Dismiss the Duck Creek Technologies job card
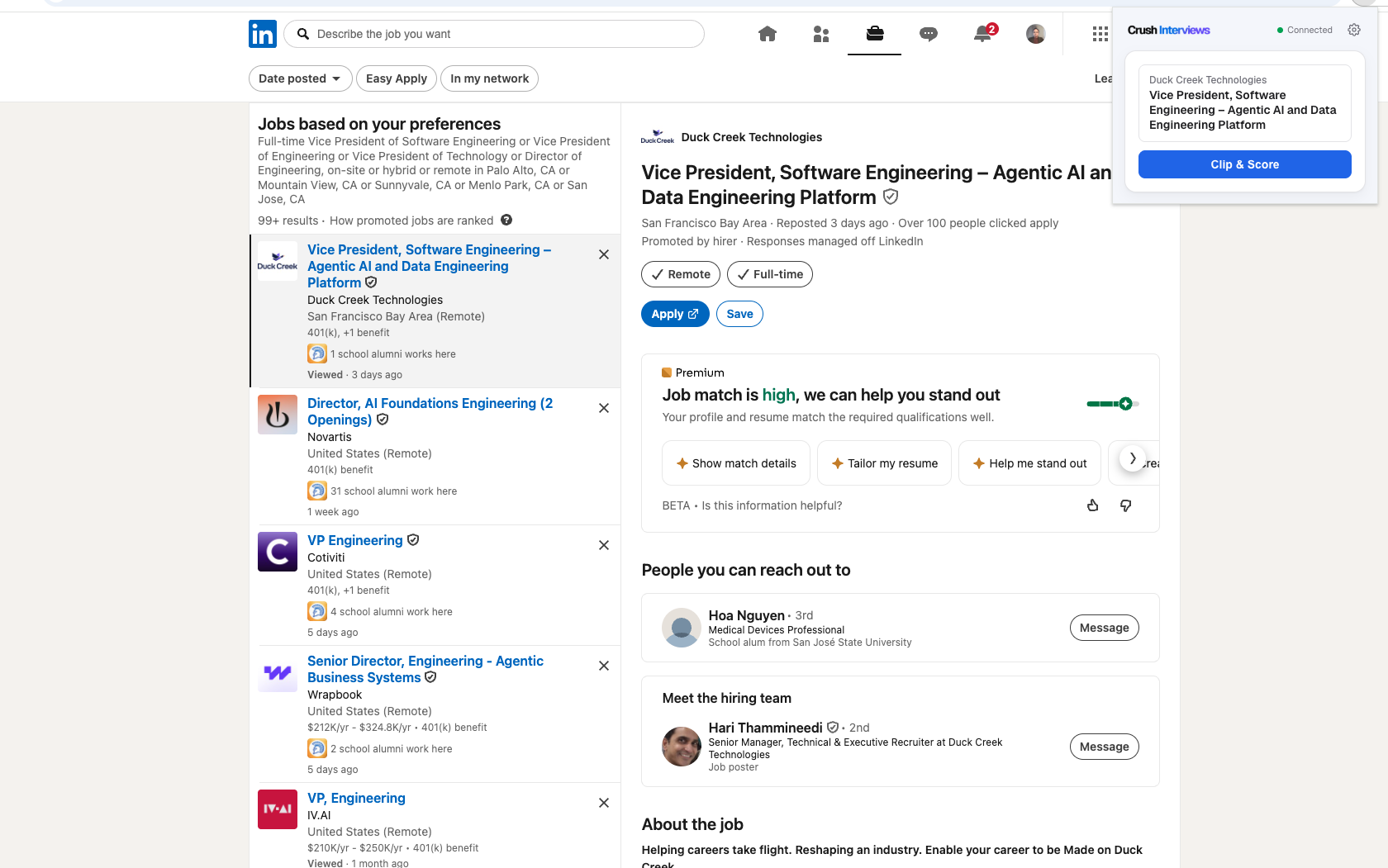The image size is (1388, 868). point(604,254)
